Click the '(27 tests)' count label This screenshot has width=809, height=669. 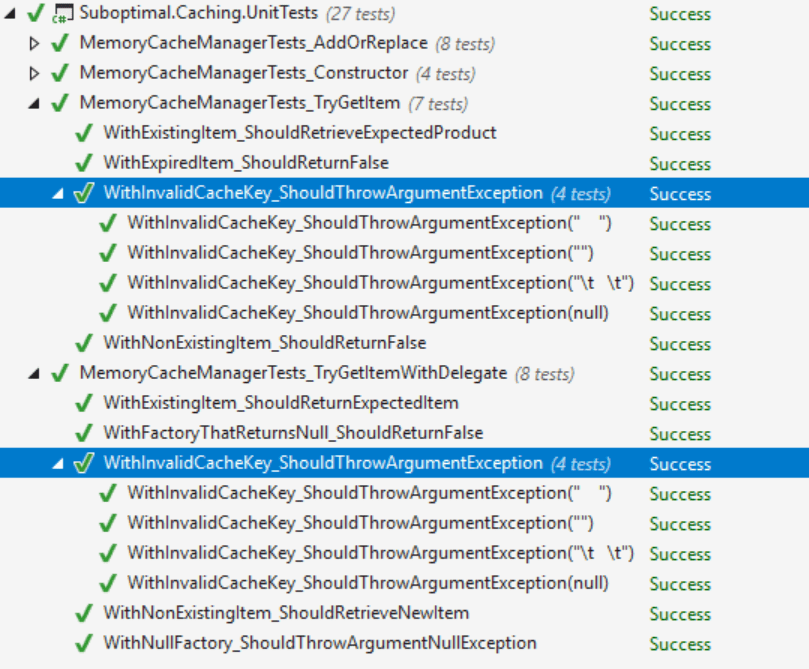coord(361,14)
